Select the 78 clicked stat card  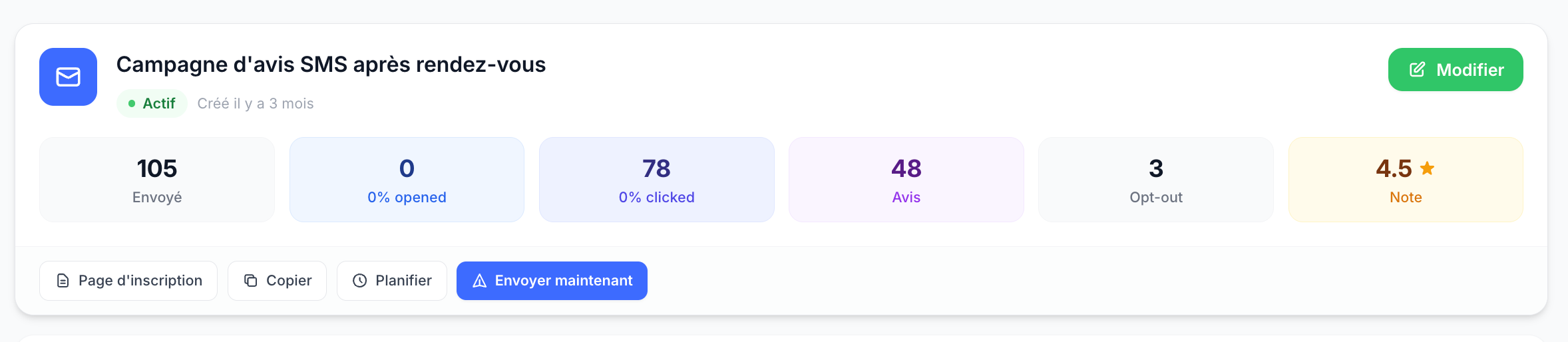point(656,180)
